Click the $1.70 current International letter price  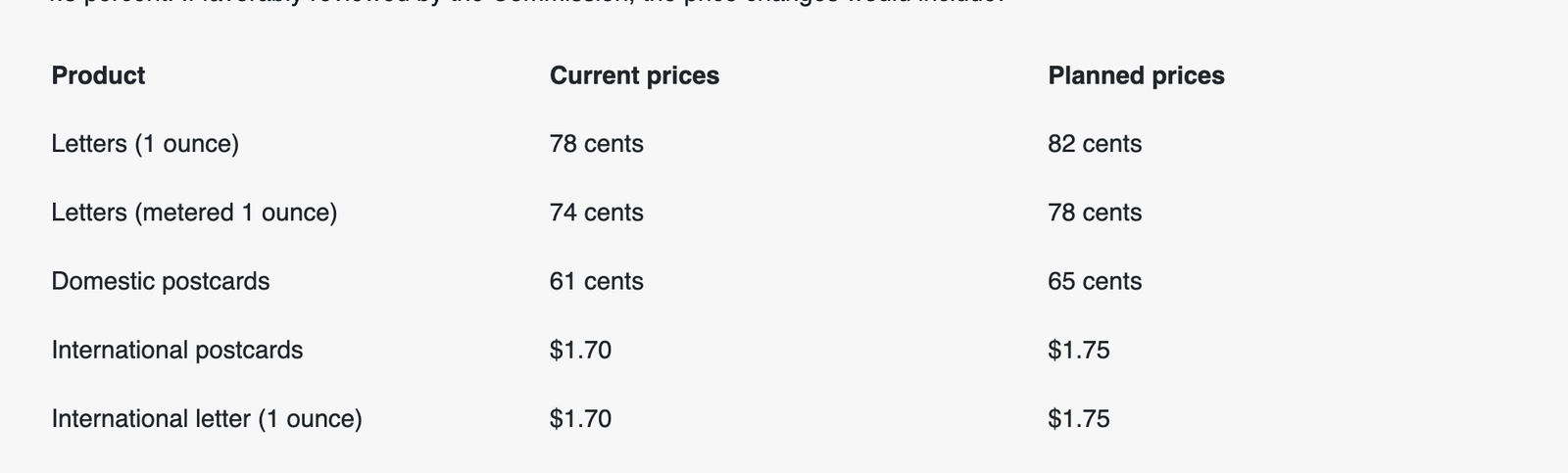(580, 418)
